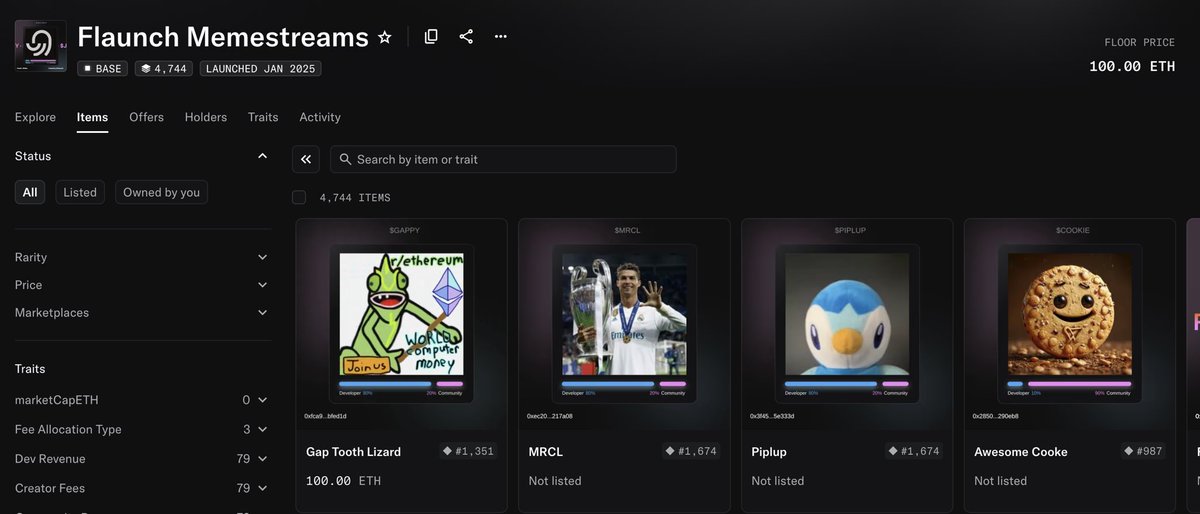Open the Activity tab
Image resolution: width=1200 pixels, height=514 pixels.
[x=320, y=117]
